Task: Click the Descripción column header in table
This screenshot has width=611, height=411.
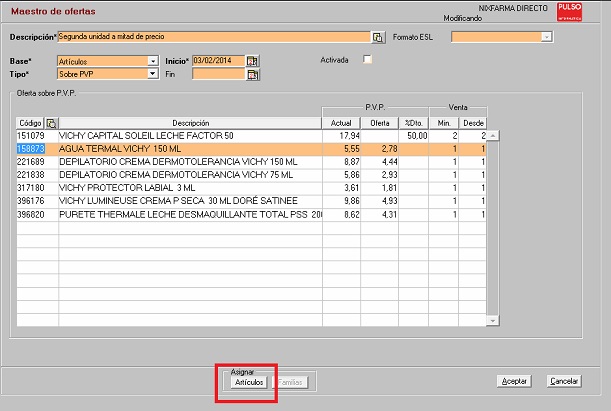Action: point(191,123)
